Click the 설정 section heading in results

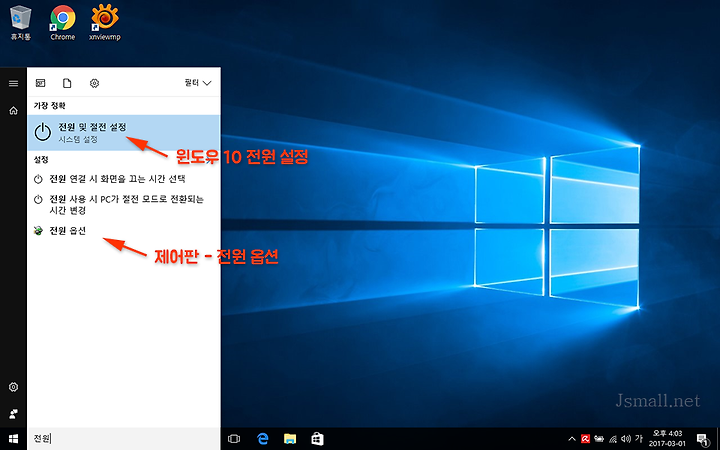tap(41, 160)
